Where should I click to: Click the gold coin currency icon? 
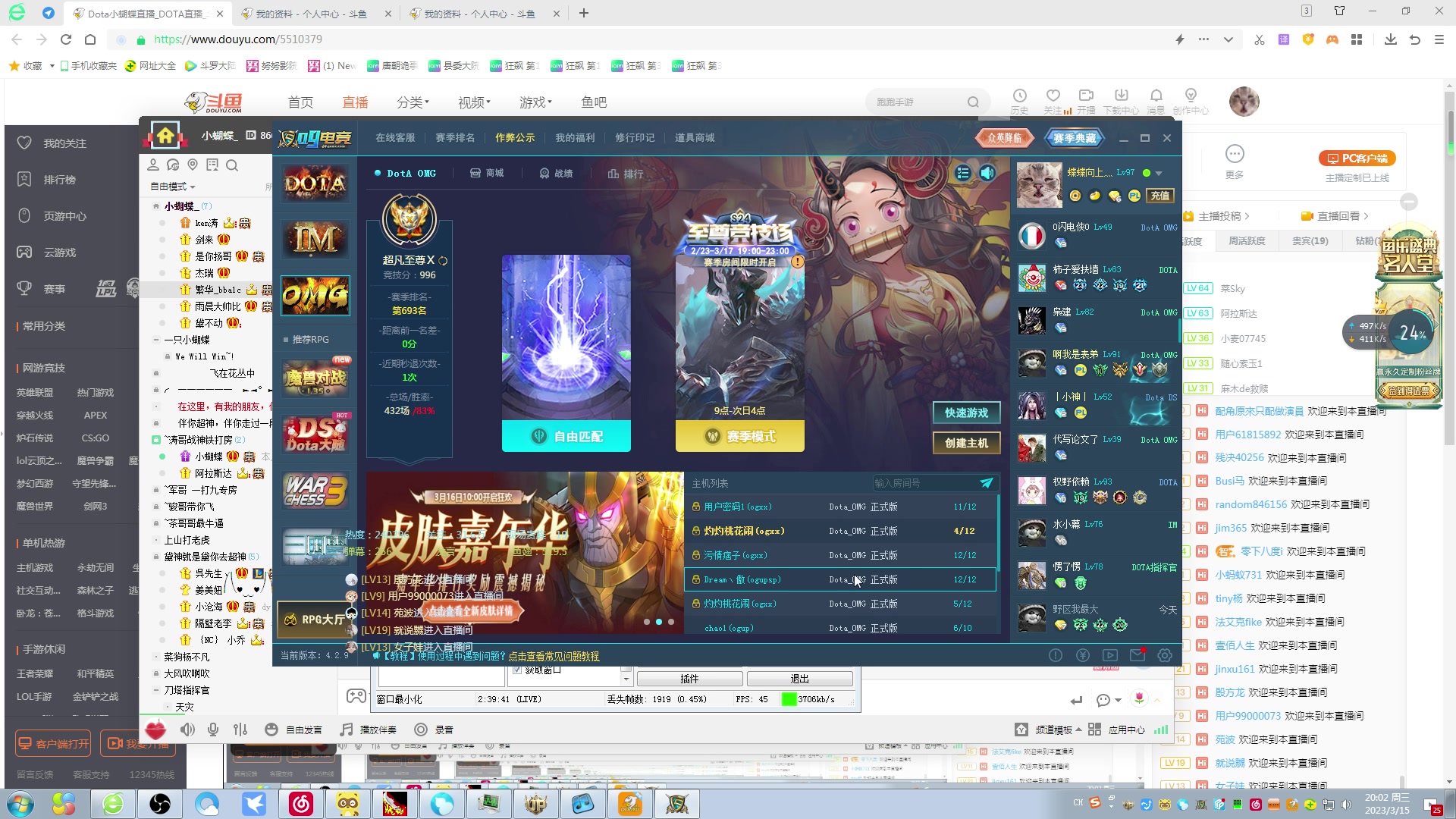(1075, 196)
